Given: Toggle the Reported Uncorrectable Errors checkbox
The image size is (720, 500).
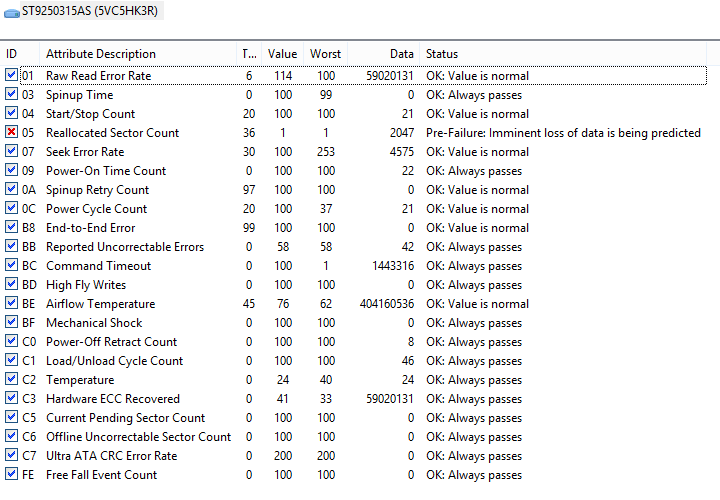Looking at the screenshot, I should point(11,246).
